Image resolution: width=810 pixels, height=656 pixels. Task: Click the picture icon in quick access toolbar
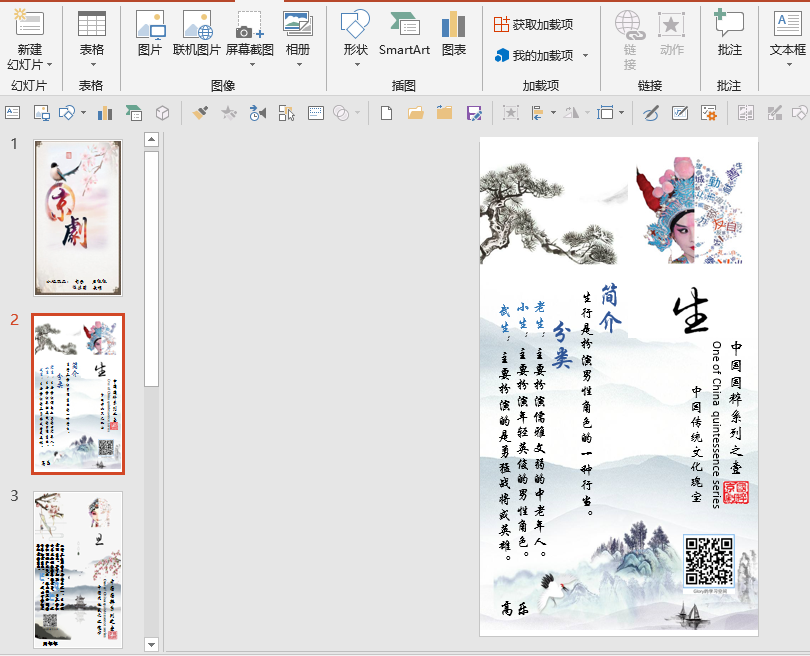[42, 113]
